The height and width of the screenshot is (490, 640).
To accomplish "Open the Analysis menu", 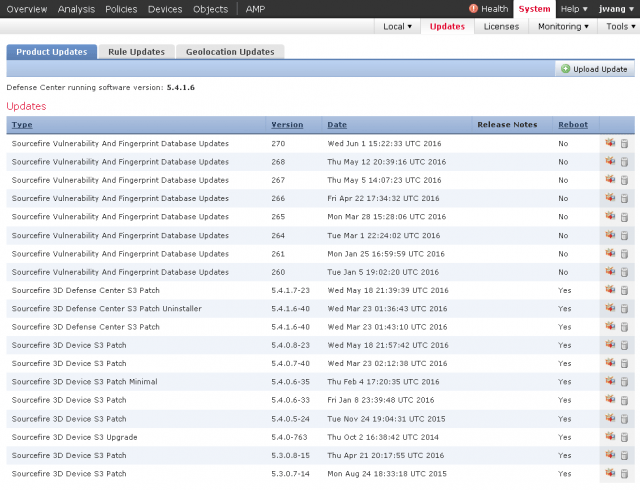I will pos(76,9).
